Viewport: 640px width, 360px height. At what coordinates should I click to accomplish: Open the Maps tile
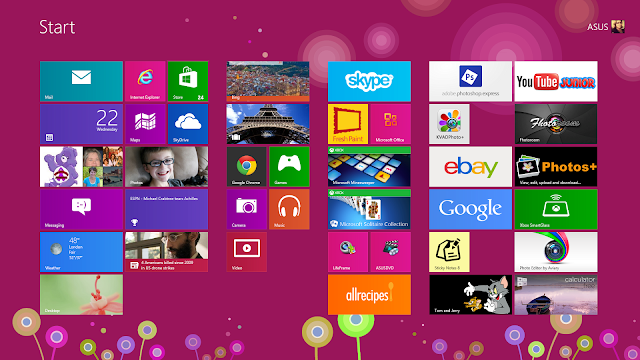[x=145, y=124]
